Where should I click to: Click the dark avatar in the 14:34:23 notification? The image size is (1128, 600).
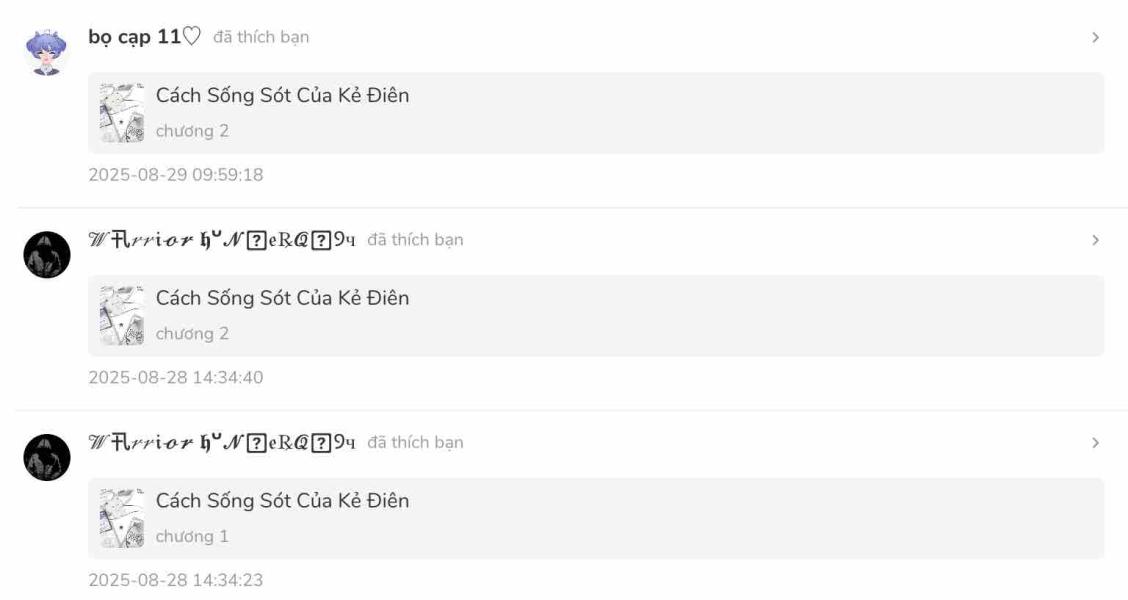(47, 457)
